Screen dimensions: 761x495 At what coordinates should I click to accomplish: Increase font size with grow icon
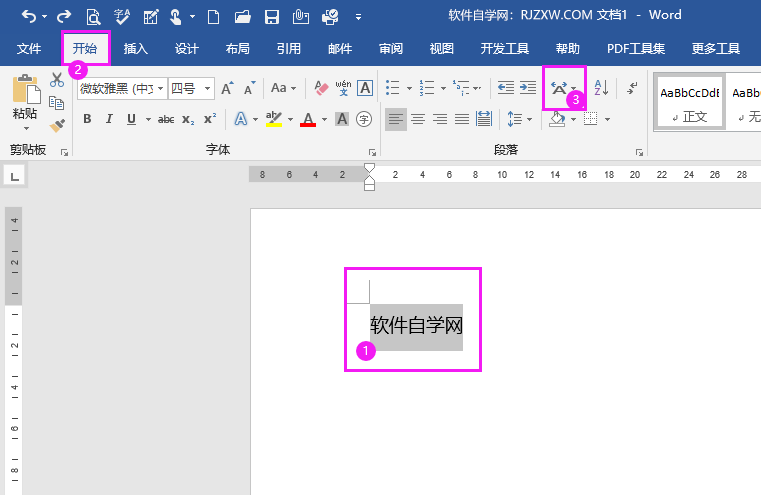pyautogui.click(x=227, y=89)
